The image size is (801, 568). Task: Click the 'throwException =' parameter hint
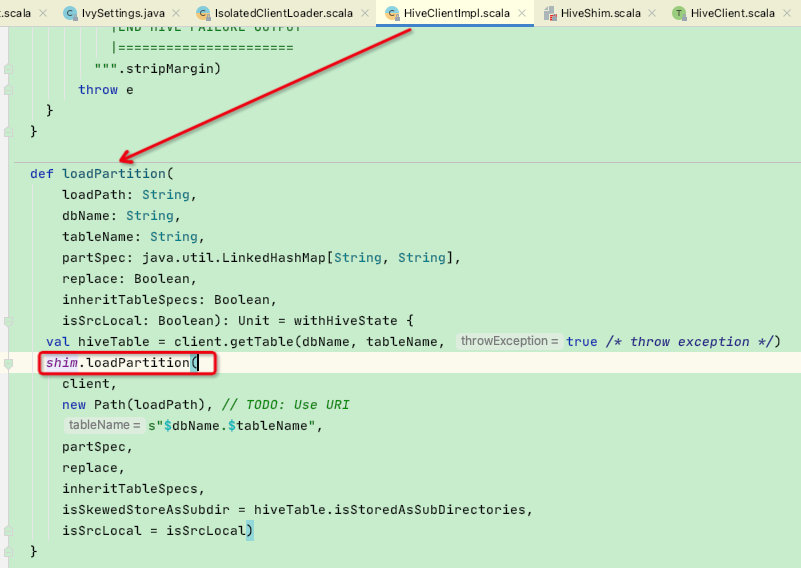click(x=509, y=341)
